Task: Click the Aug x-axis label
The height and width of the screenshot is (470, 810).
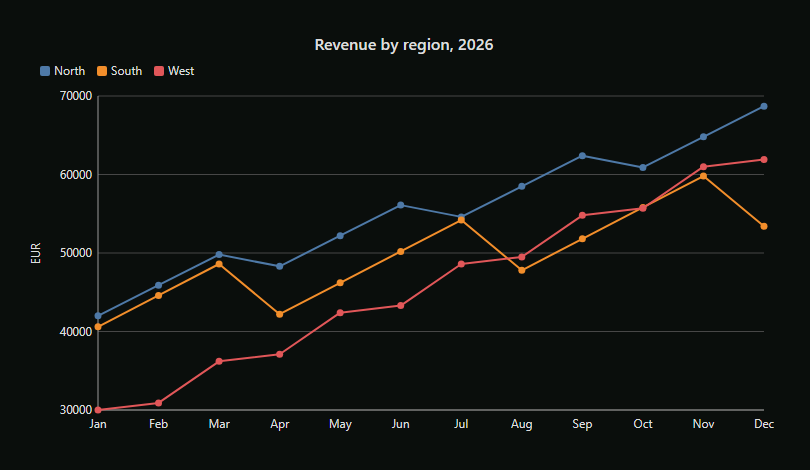Action: point(522,425)
